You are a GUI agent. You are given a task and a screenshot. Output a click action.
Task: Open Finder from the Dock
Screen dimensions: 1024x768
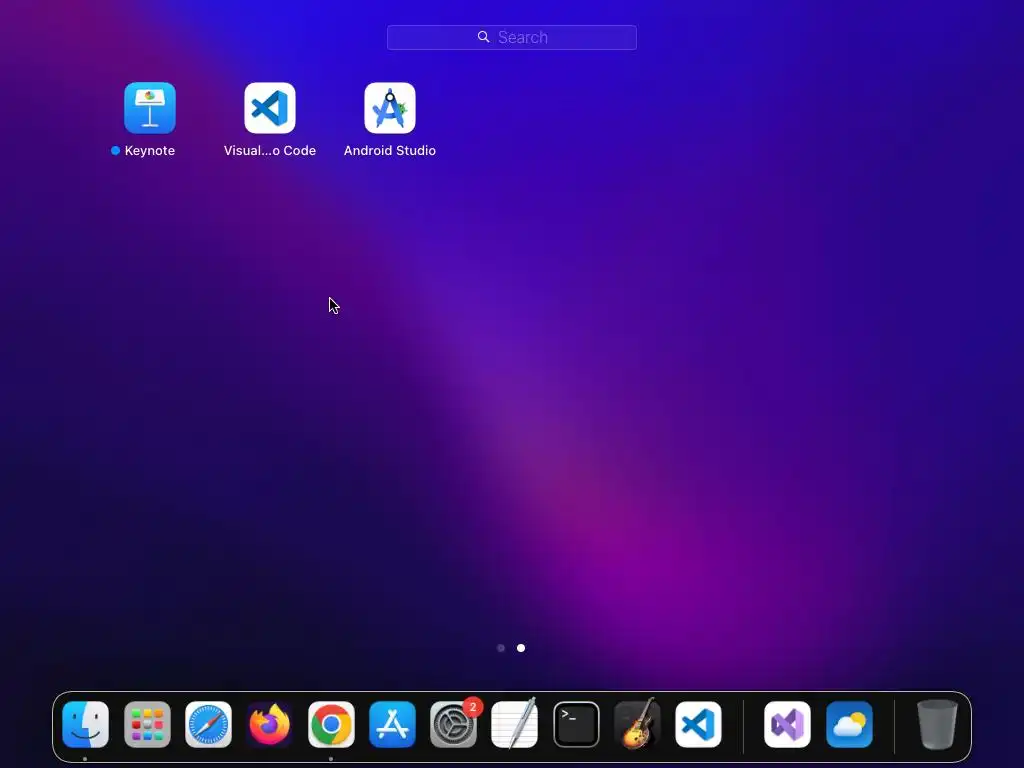tap(86, 724)
